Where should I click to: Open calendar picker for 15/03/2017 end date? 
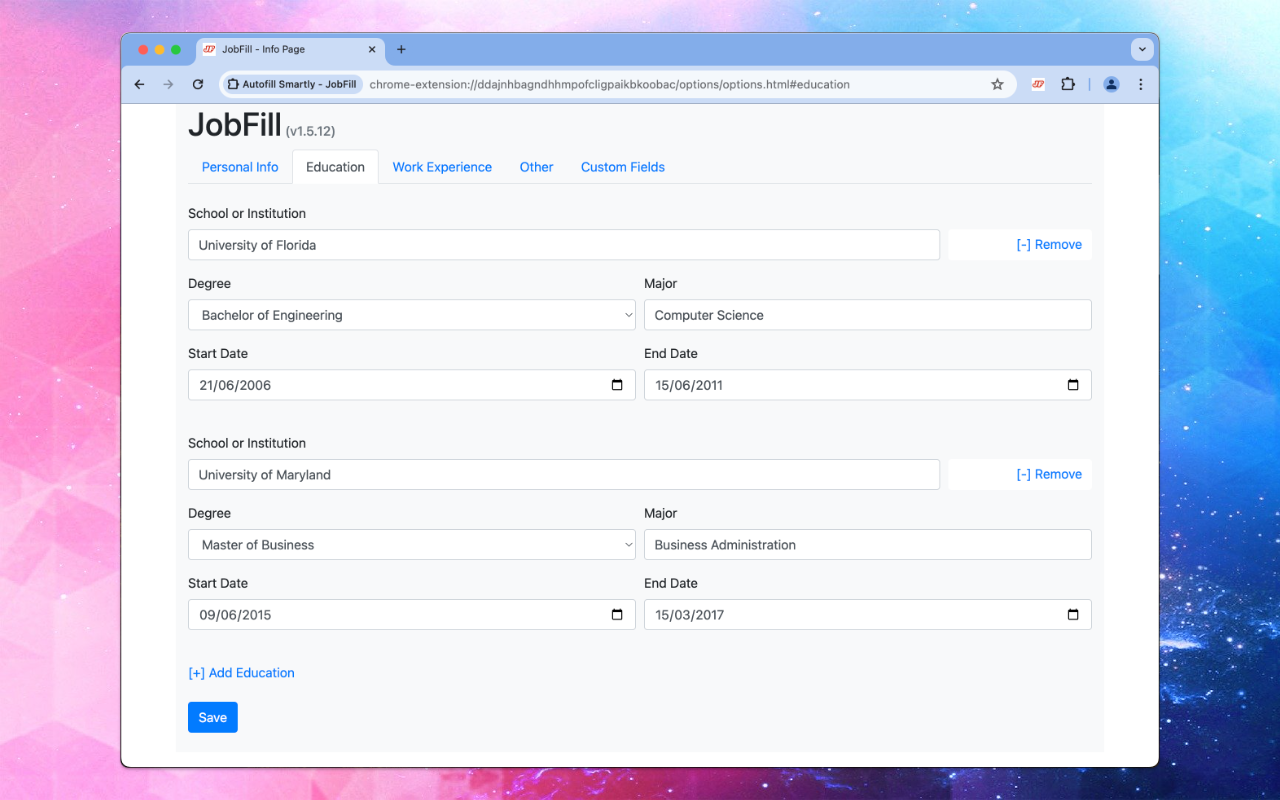1073,615
